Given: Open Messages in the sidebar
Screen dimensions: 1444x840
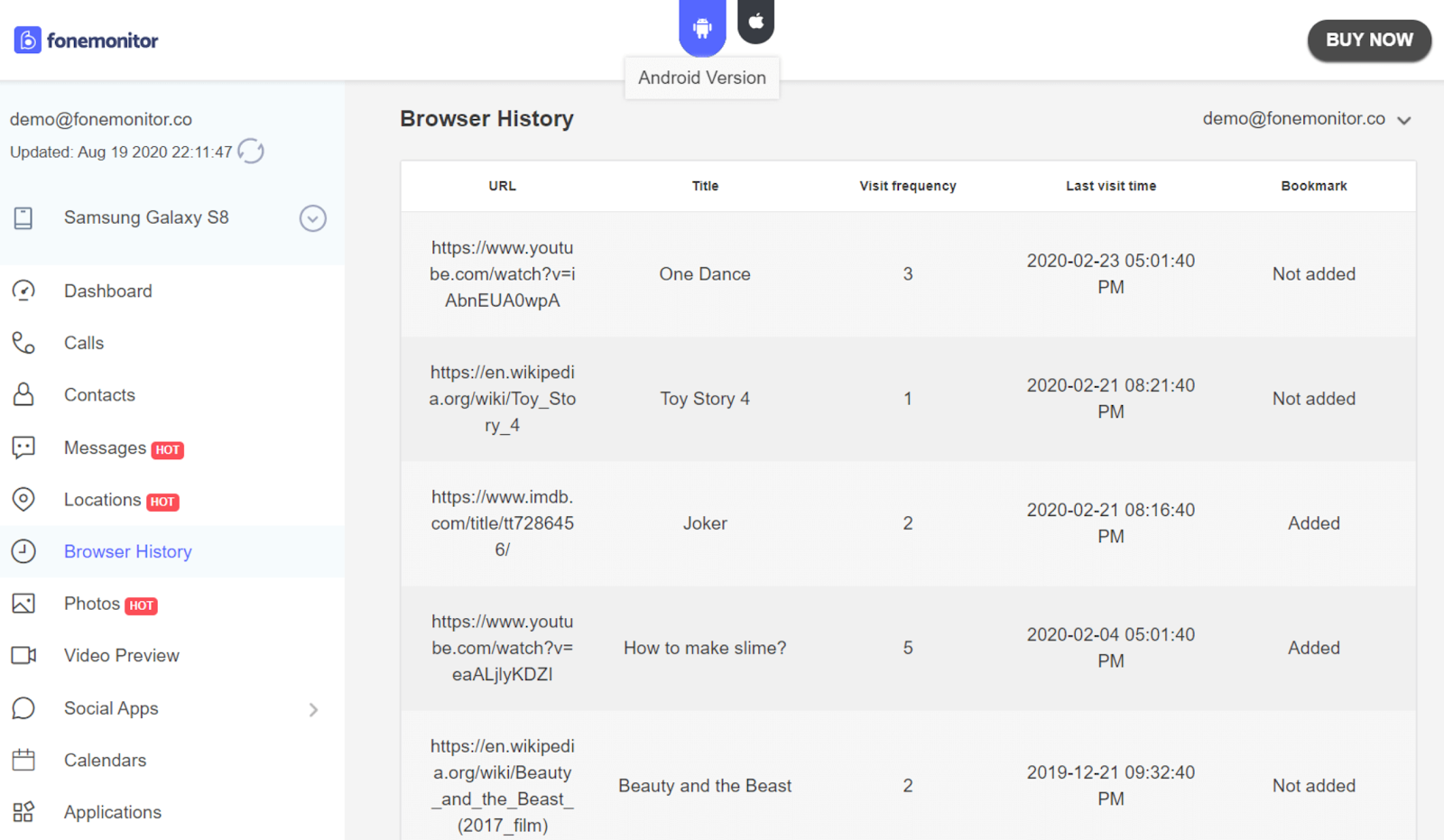Looking at the screenshot, I should [105, 448].
